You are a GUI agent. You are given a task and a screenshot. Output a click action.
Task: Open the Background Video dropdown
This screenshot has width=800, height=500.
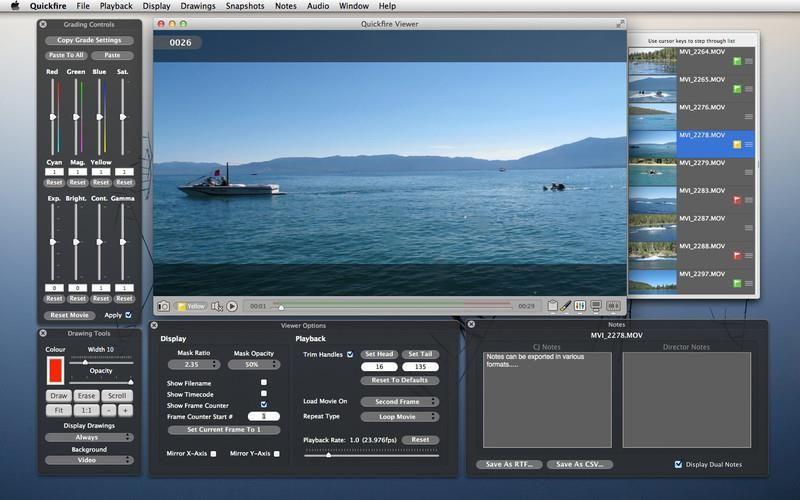89,460
